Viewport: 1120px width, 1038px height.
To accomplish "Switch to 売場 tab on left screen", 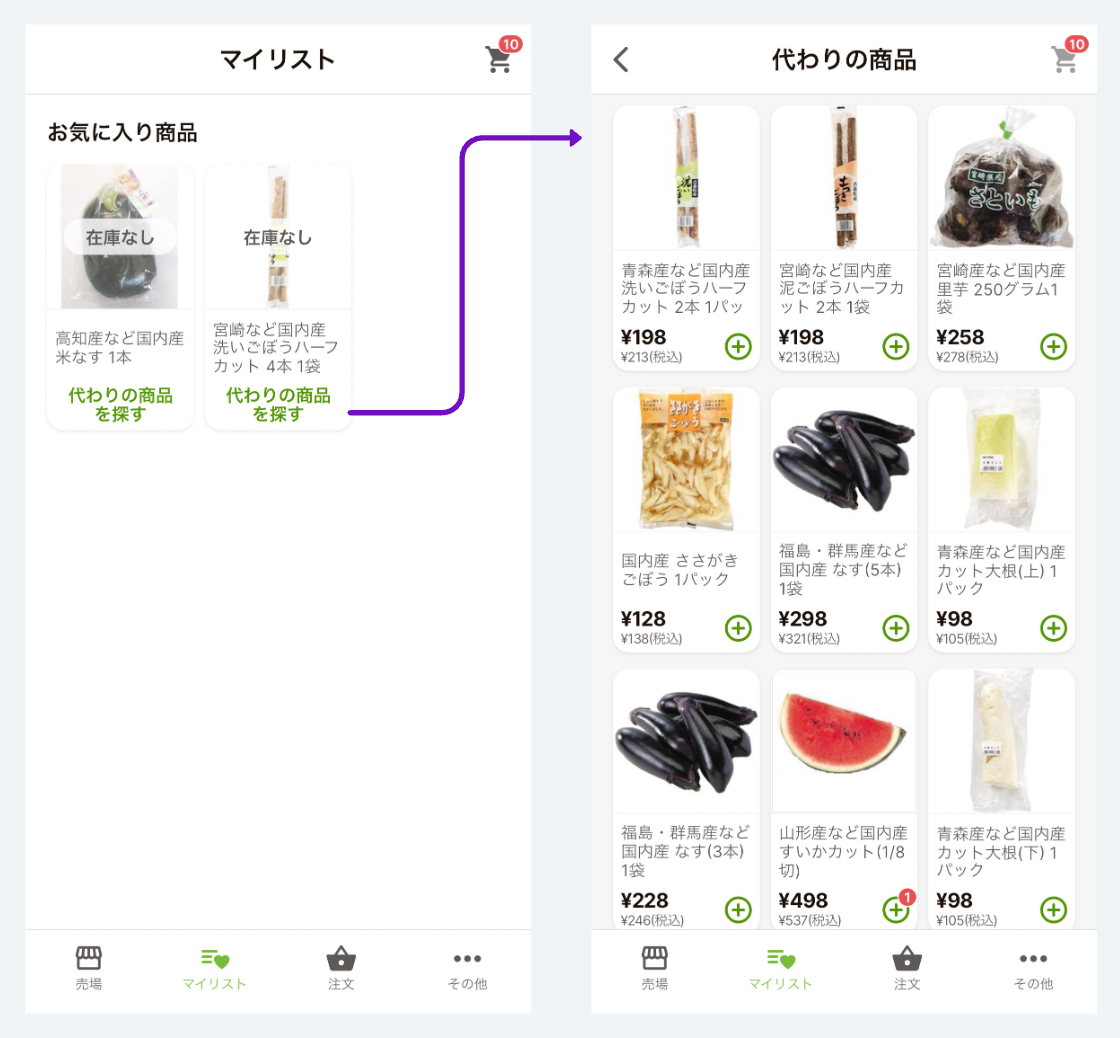I will (x=89, y=968).
